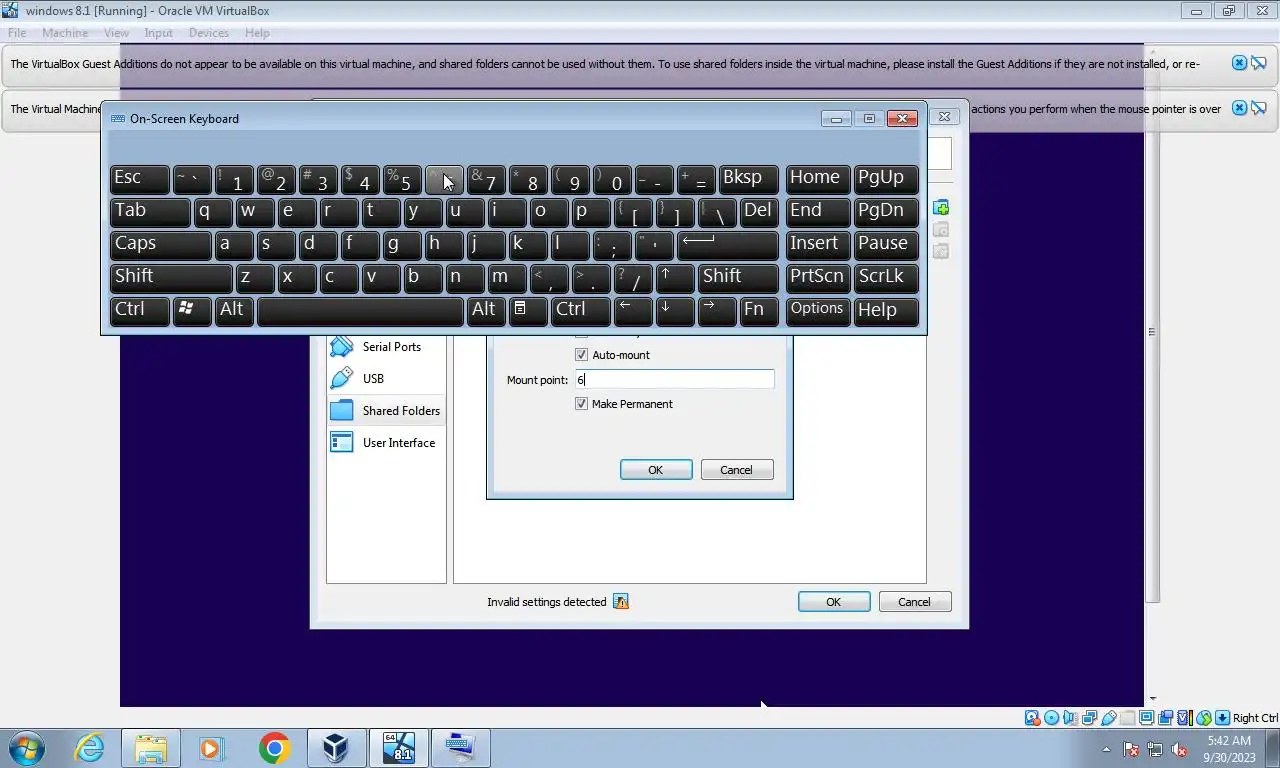
Task: Open Internet Explorer from the taskbar
Action: pyautogui.click(x=90, y=748)
